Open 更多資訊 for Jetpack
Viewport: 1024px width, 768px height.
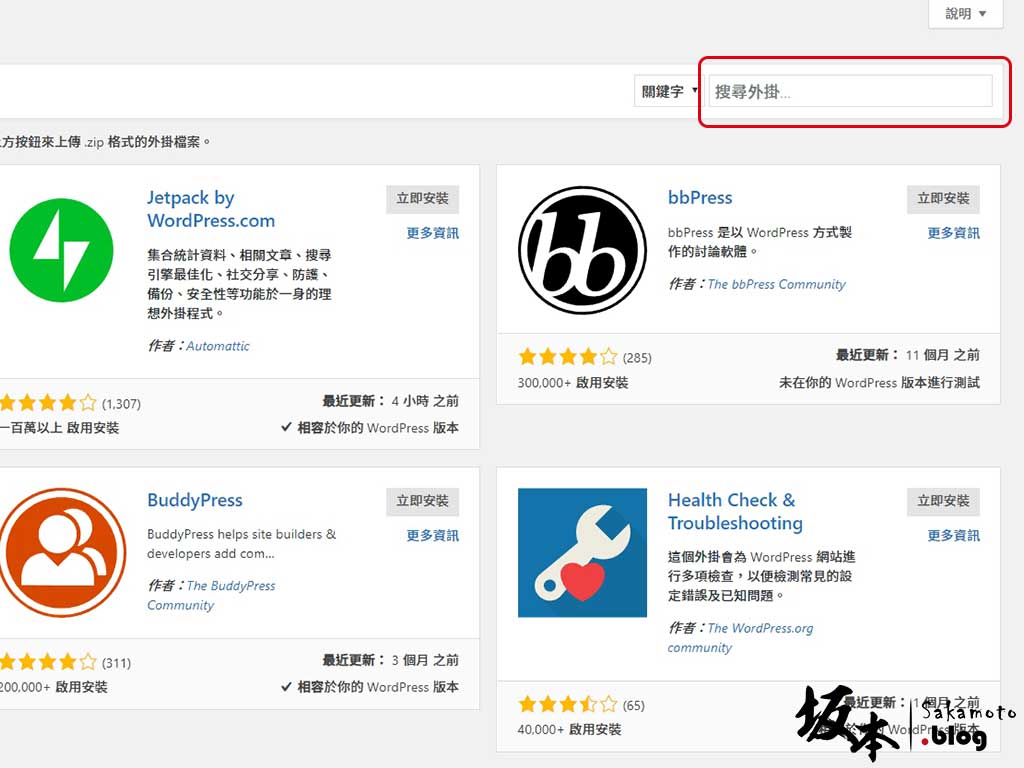point(432,233)
